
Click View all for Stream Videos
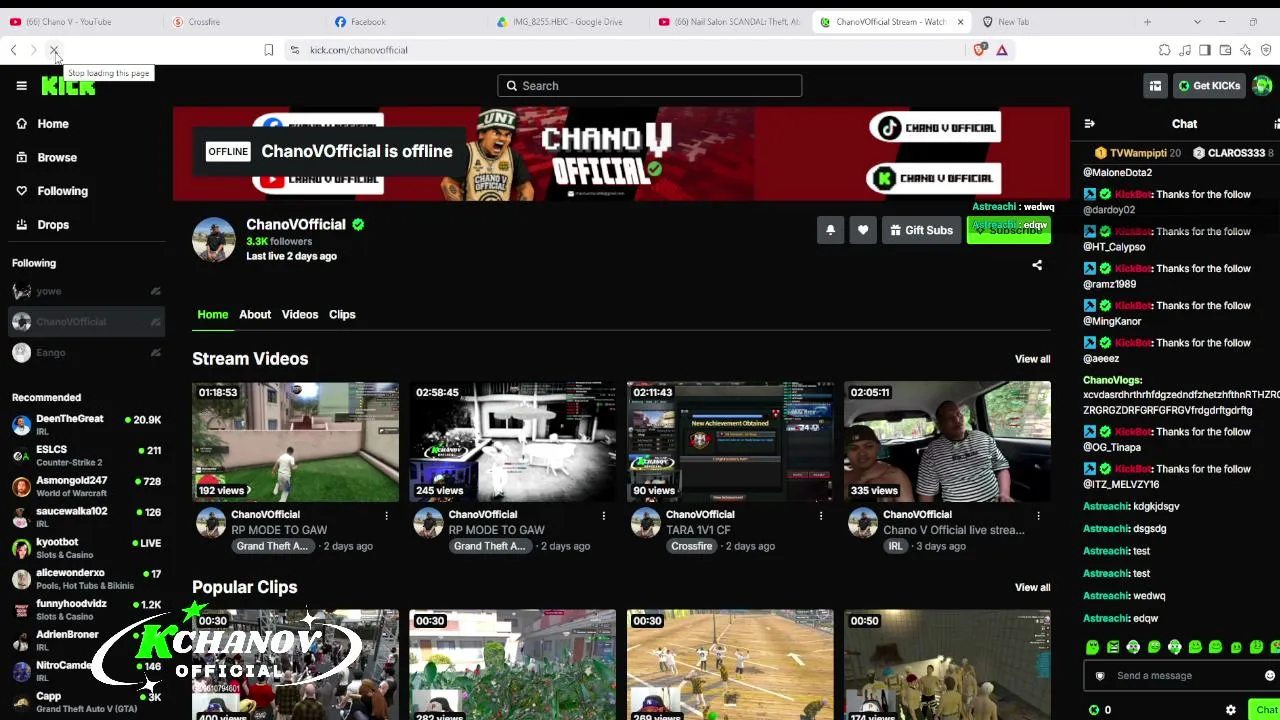[x=1032, y=359]
